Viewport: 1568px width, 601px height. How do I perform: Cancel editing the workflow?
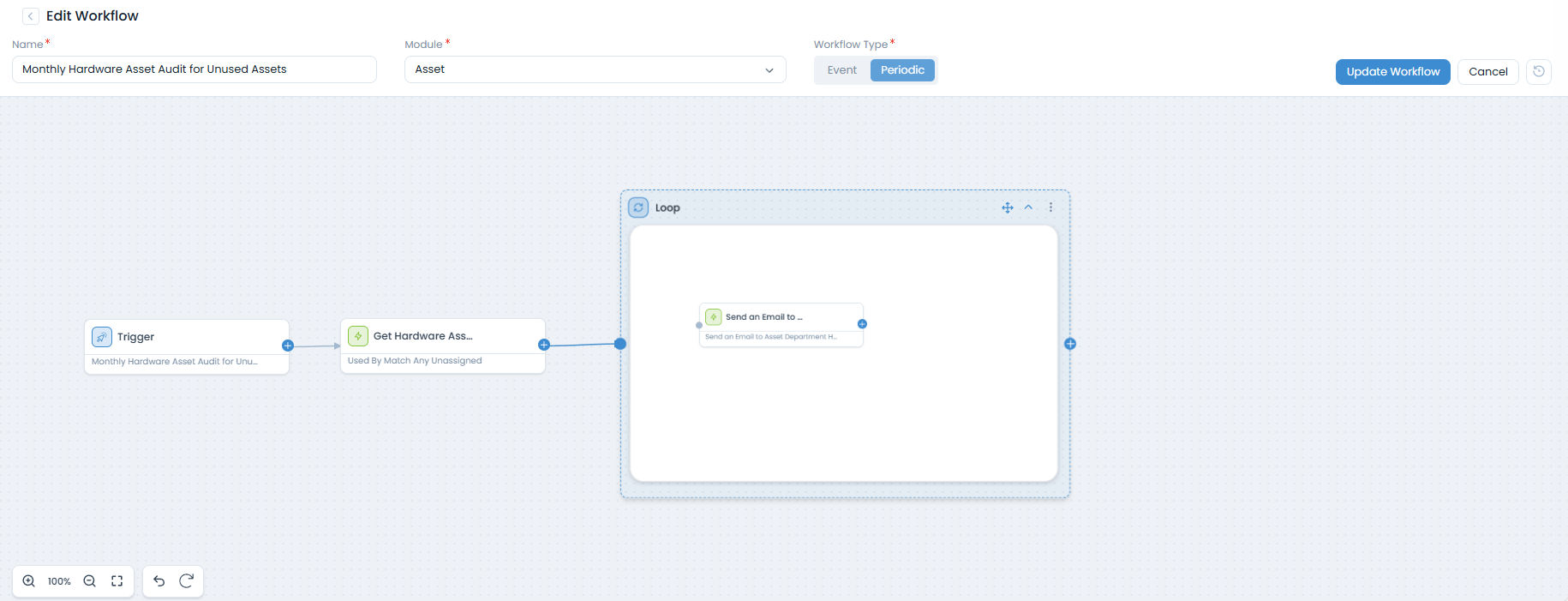click(x=1487, y=72)
